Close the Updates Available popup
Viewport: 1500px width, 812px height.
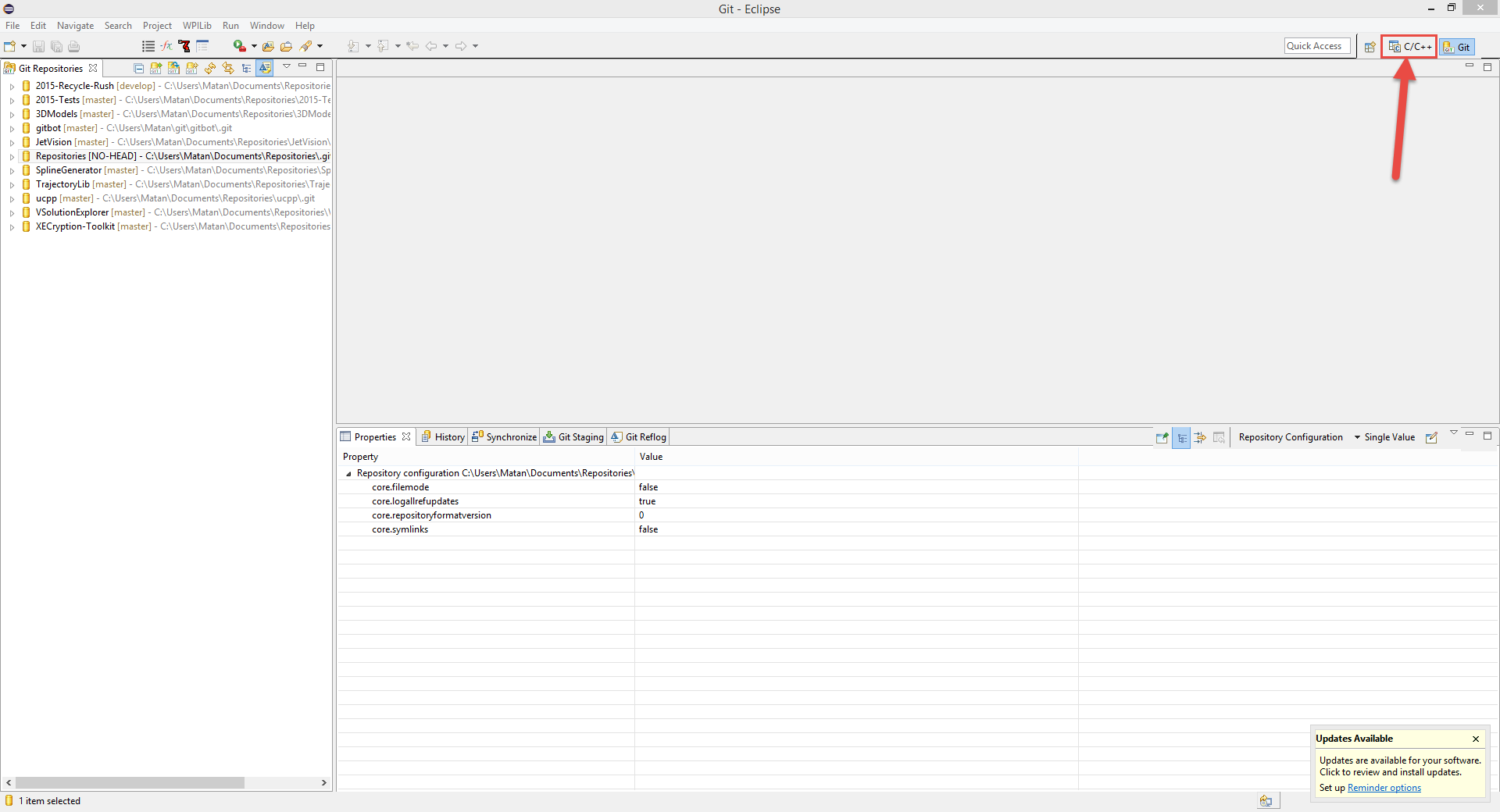(1476, 739)
